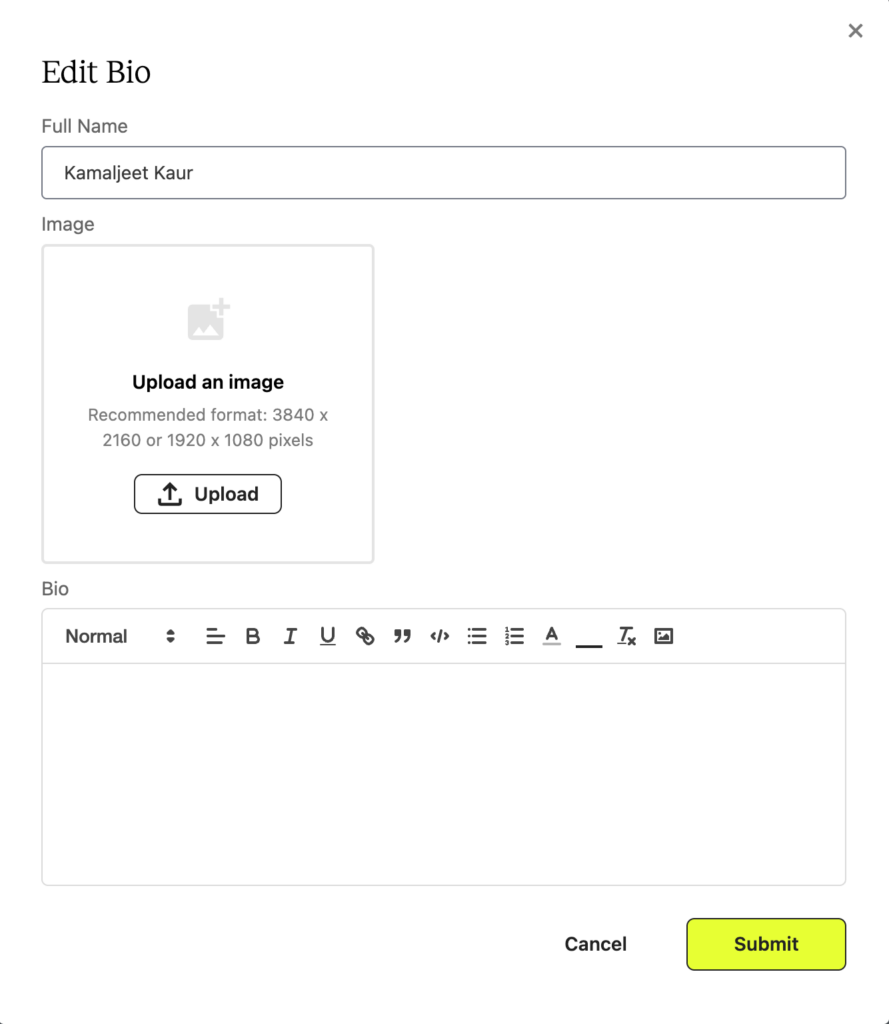Viewport: 889px width, 1024px height.
Task: Cancel editing the bio
Action: click(x=595, y=944)
